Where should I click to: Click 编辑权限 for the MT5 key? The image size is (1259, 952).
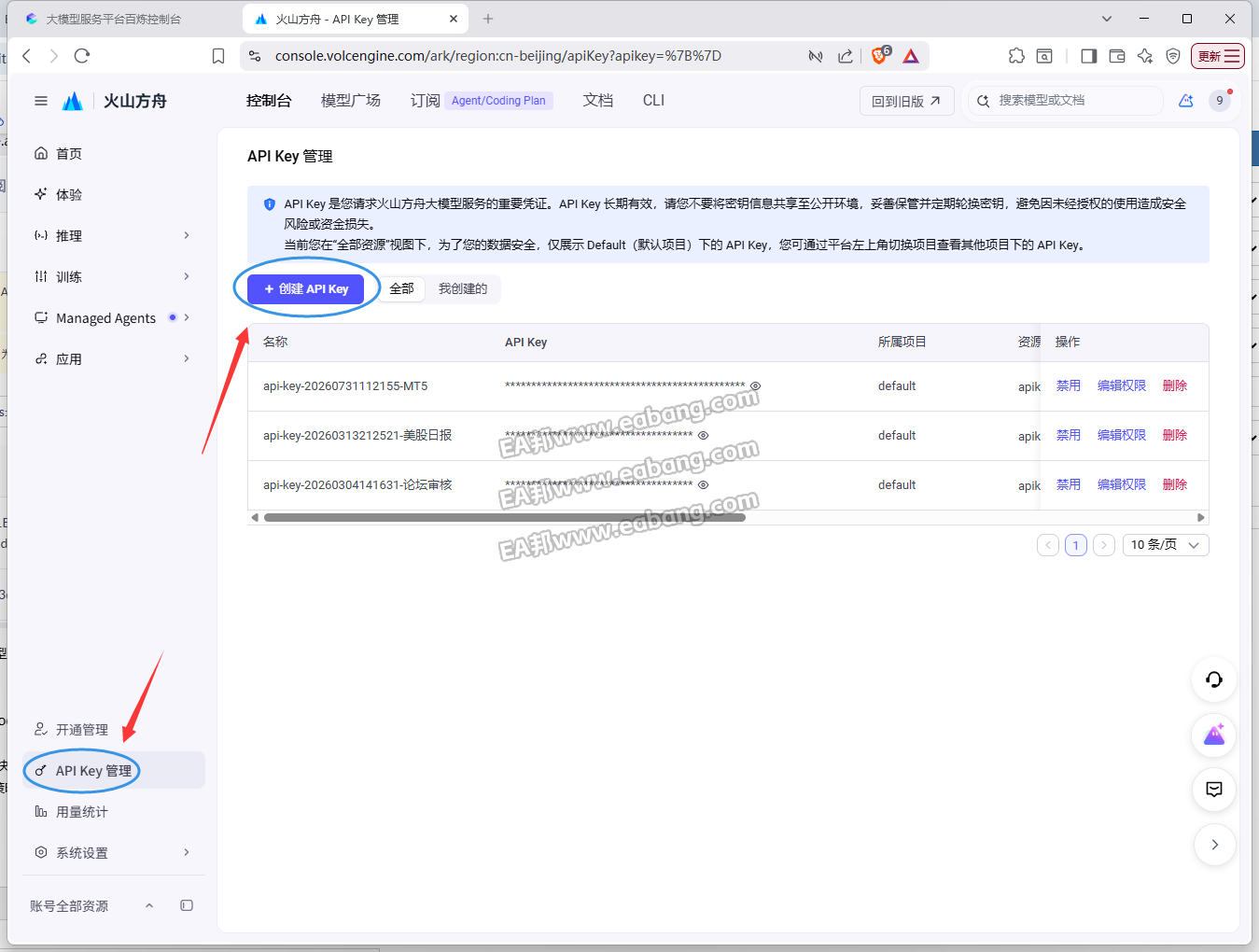click(x=1122, y=385)
